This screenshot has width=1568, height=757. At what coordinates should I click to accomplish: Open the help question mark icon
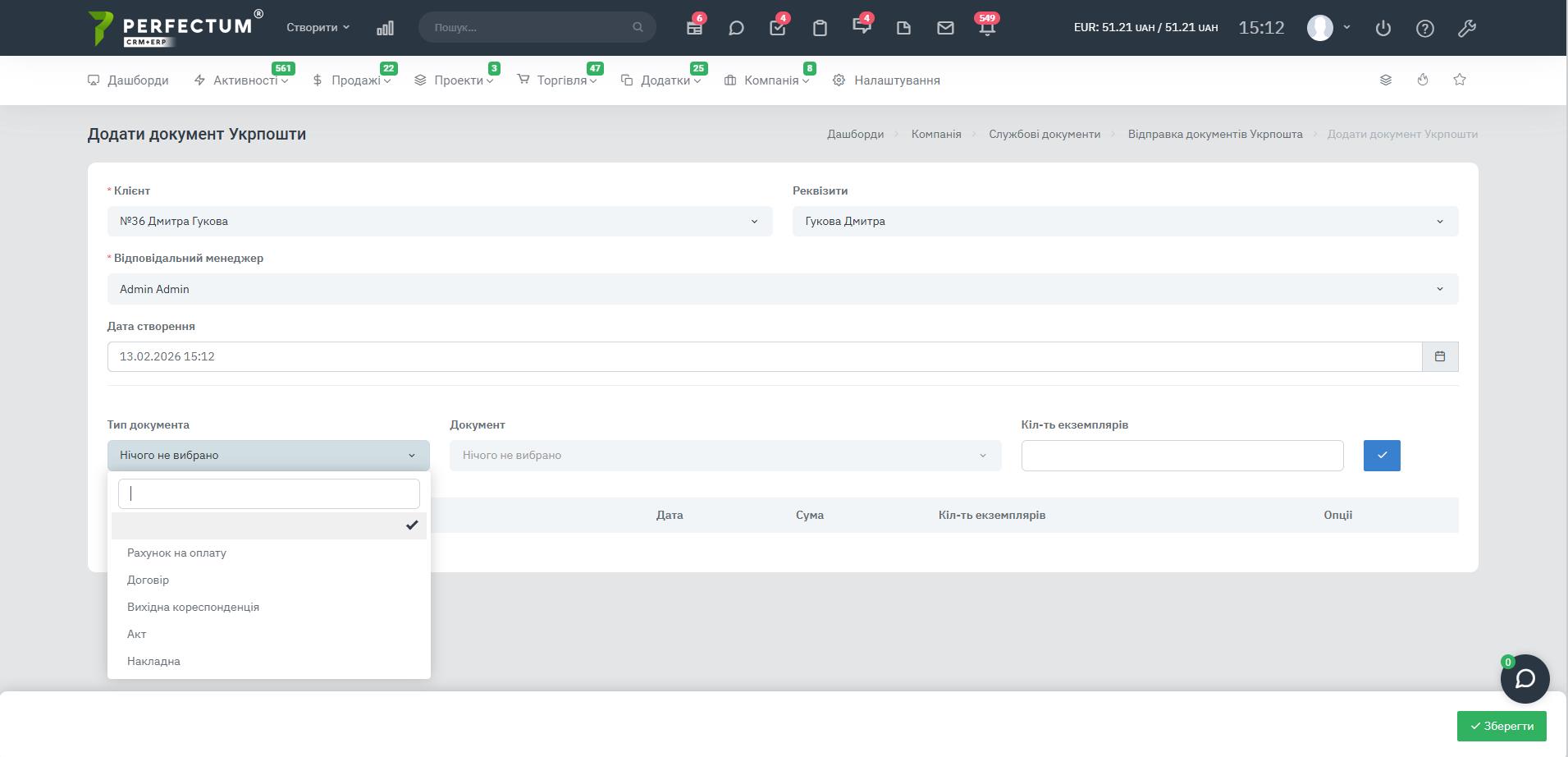(1425, 28)
